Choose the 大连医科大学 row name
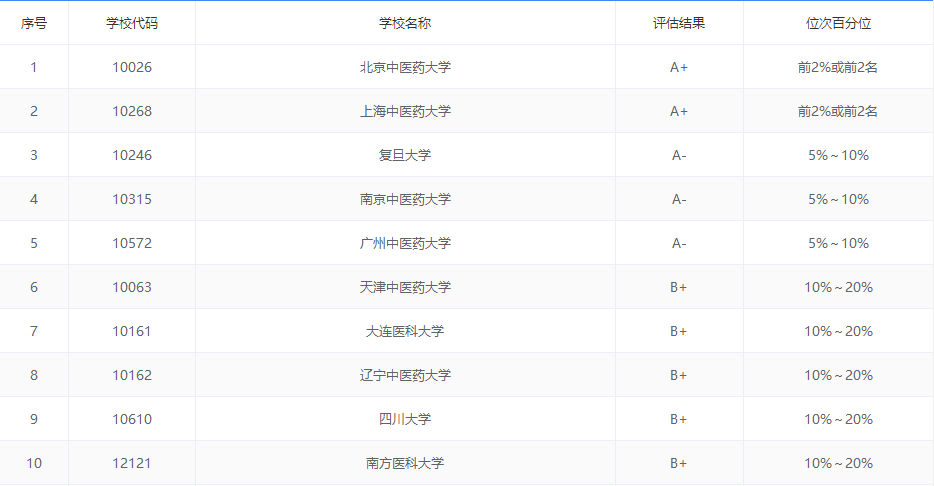The height and width of the screenshot is (486, 934). pos(405,331)
